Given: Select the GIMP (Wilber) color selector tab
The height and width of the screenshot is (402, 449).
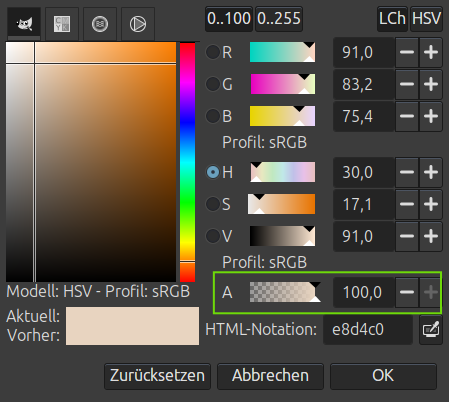Looking at the screenshot, I should [24, 24].
